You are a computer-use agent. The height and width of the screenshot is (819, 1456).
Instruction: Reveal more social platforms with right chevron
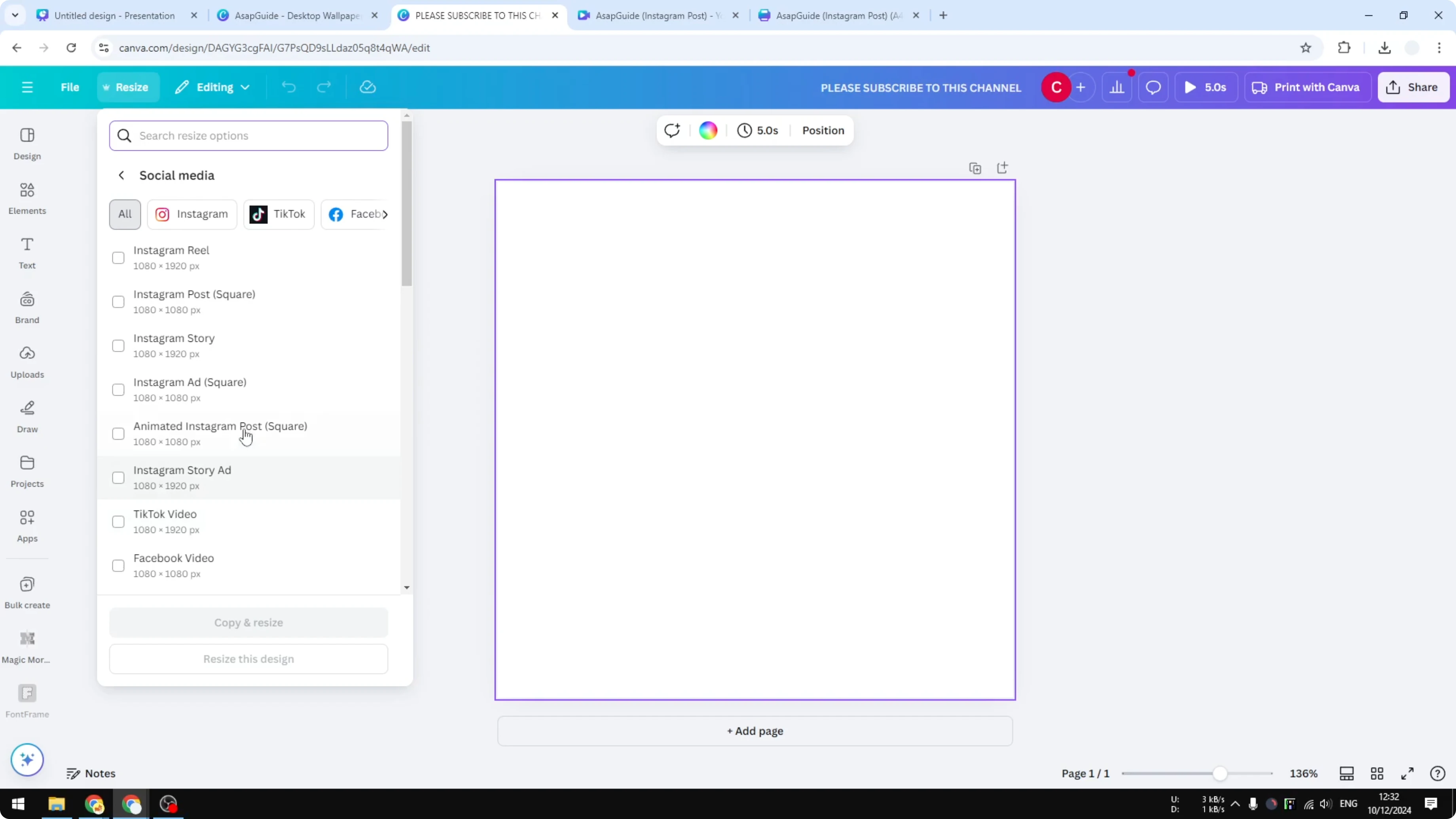385,214
